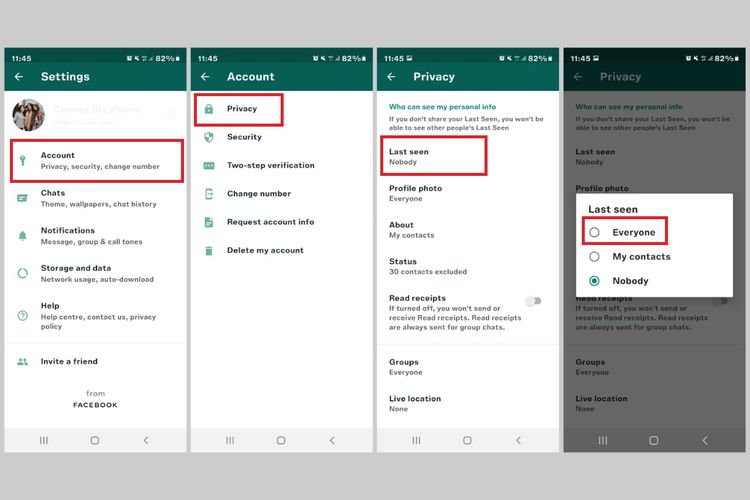Tap Delete my account
This screenshot has width=750, height=500.
click(x=264, y=250)
